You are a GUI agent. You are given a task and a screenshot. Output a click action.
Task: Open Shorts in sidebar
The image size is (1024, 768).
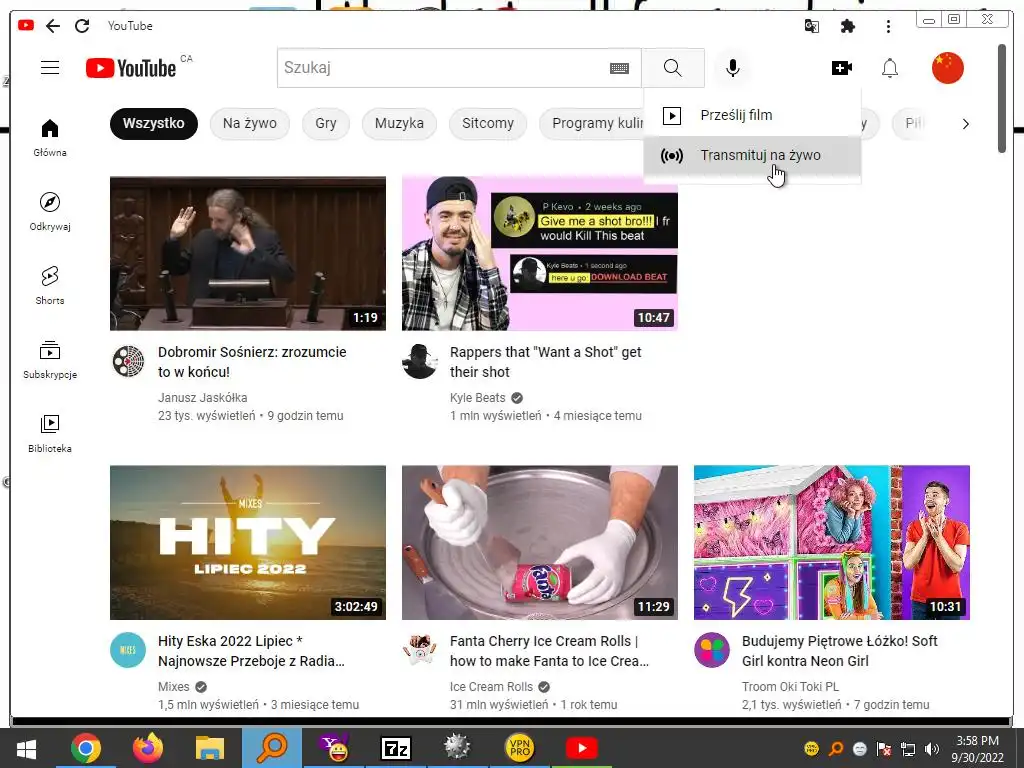[x=50, y=286]
